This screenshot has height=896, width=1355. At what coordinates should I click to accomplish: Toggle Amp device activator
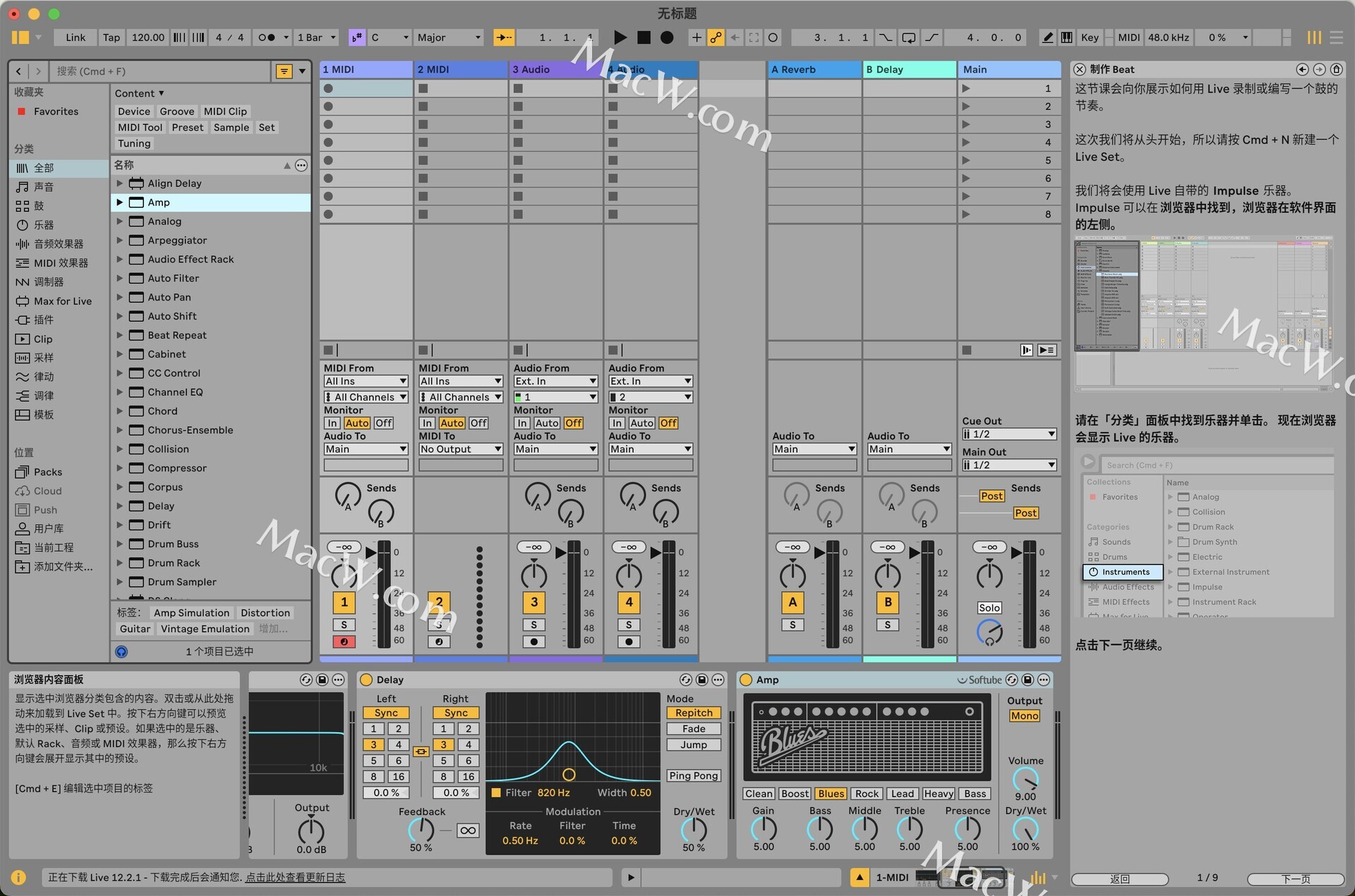745,679
